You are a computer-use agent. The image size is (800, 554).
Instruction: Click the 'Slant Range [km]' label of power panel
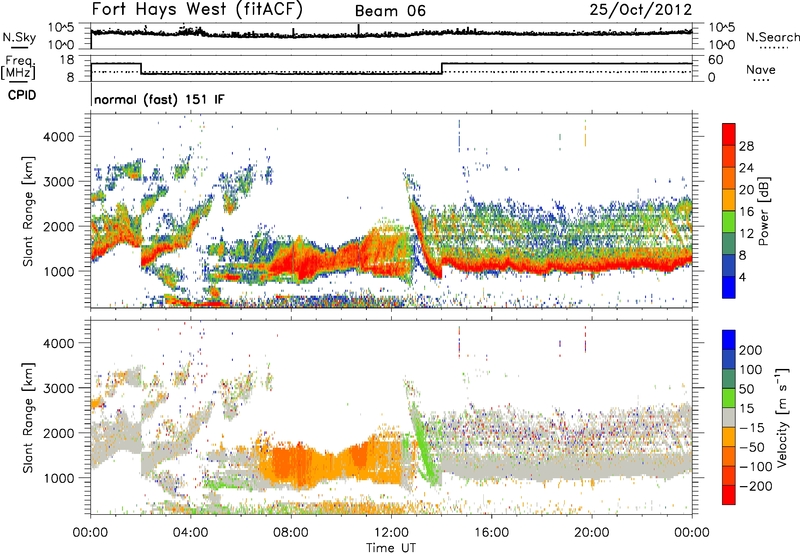click(29, 211)
